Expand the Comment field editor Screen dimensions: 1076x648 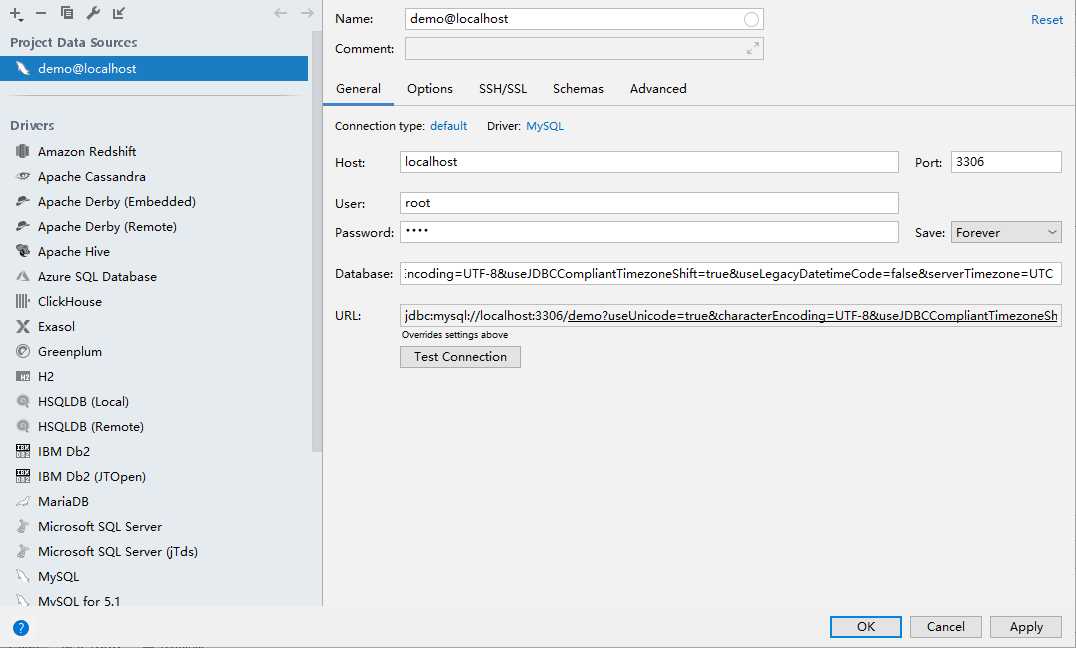point(753,48)
